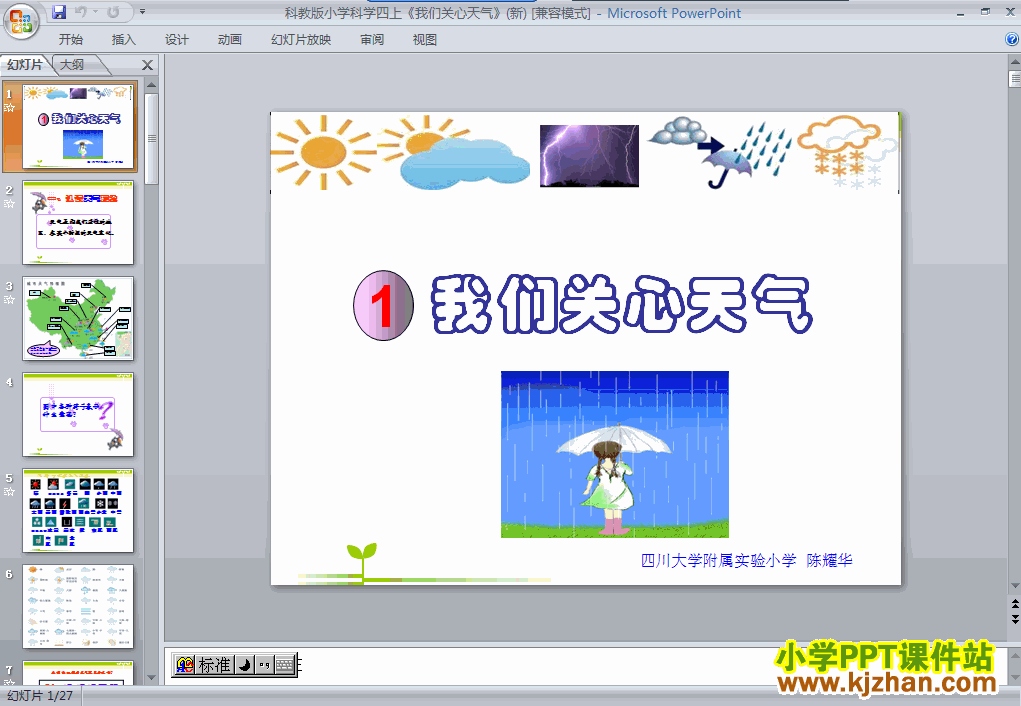The height and width of the screenshot is (706, 1021).
Task: Restore down the PowerPoint window
Action: coord(985,12)
